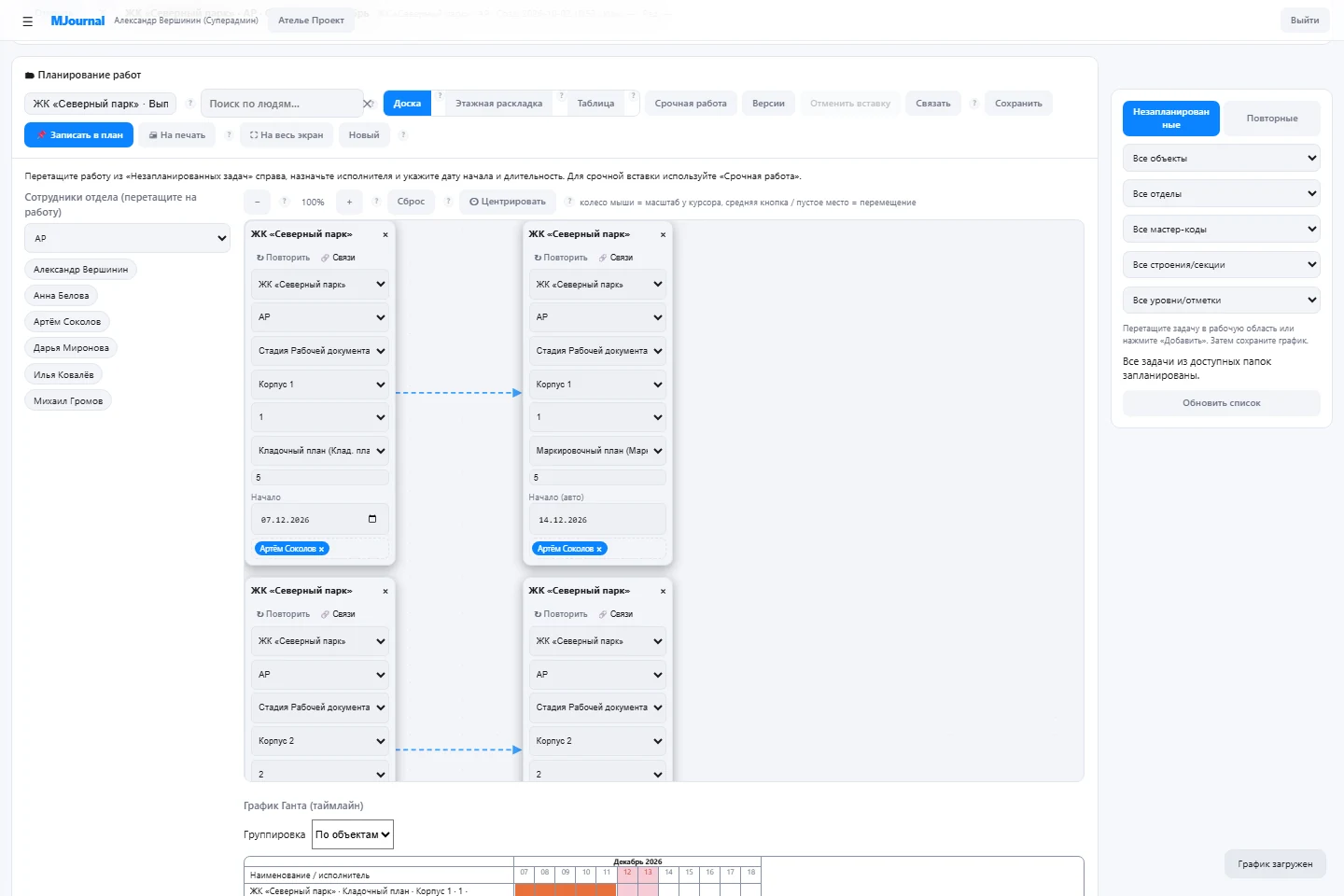Center the board with Центрировать
This screenshot has height=896, width=1344.
[x=508, y=202]
